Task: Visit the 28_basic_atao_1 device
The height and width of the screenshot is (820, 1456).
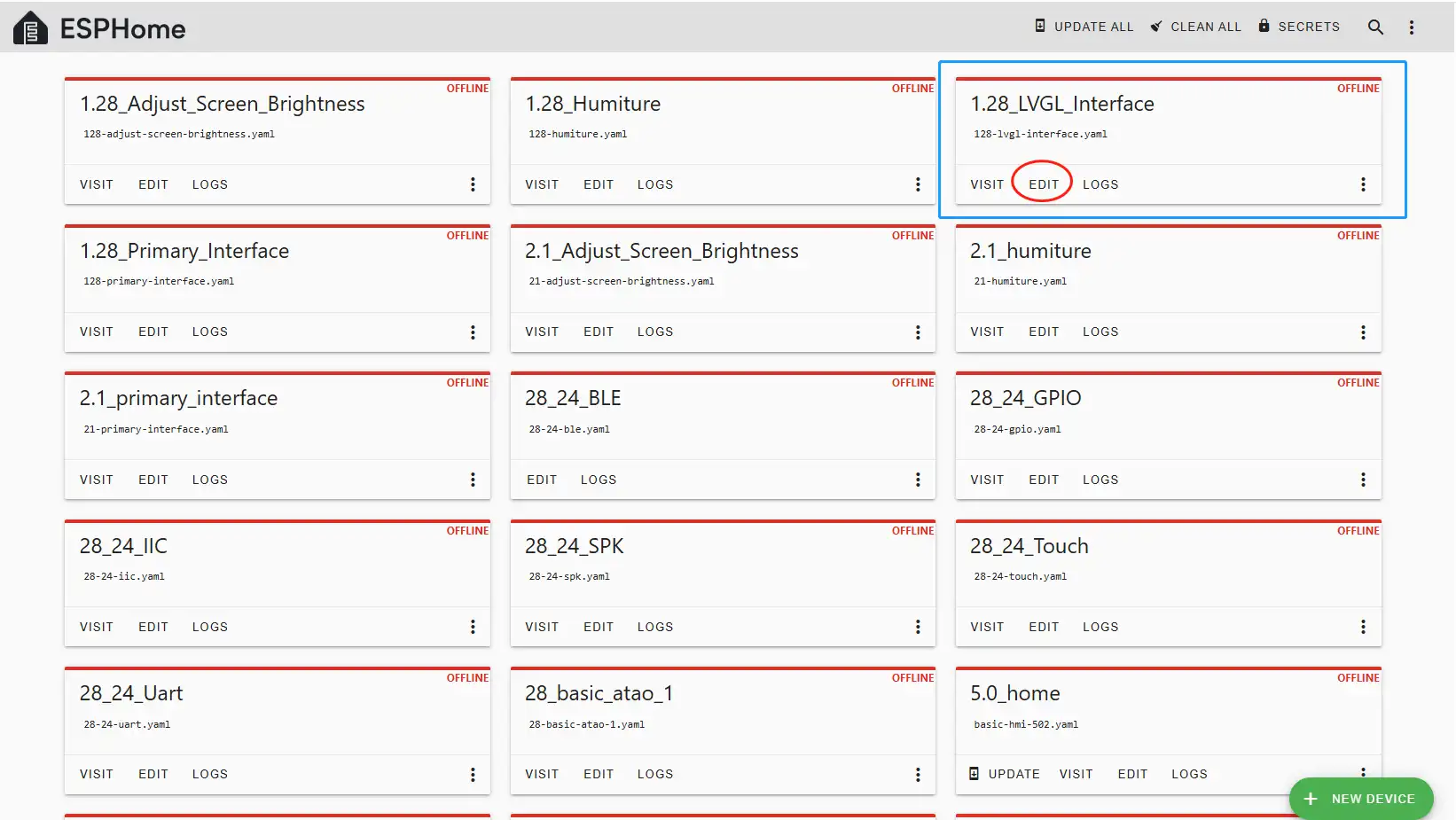Action: point(542,774)
